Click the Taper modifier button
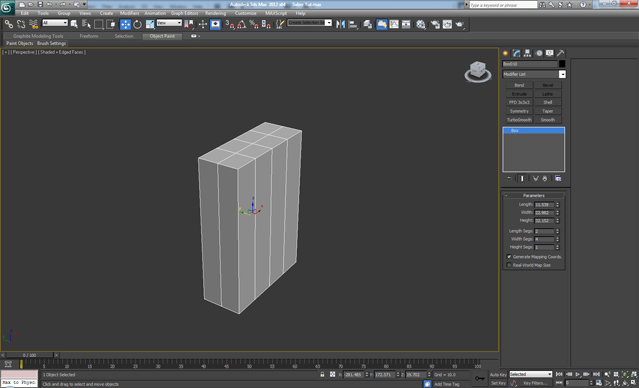 coord(548,111)
